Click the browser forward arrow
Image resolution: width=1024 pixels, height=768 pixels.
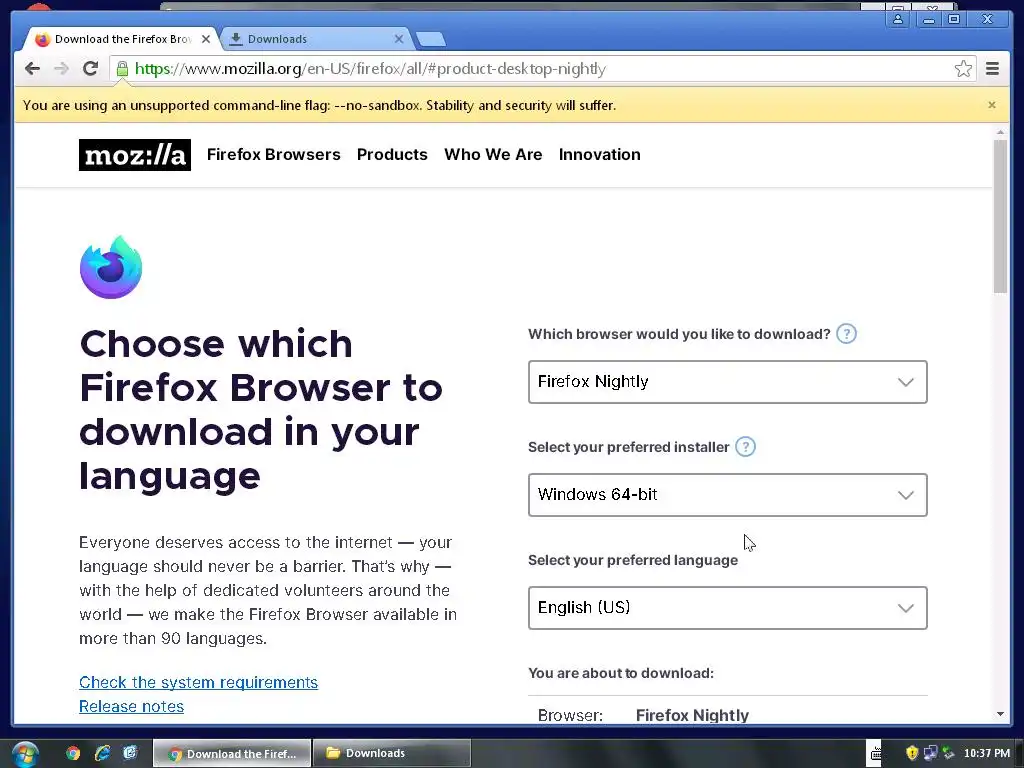point(61,69)
